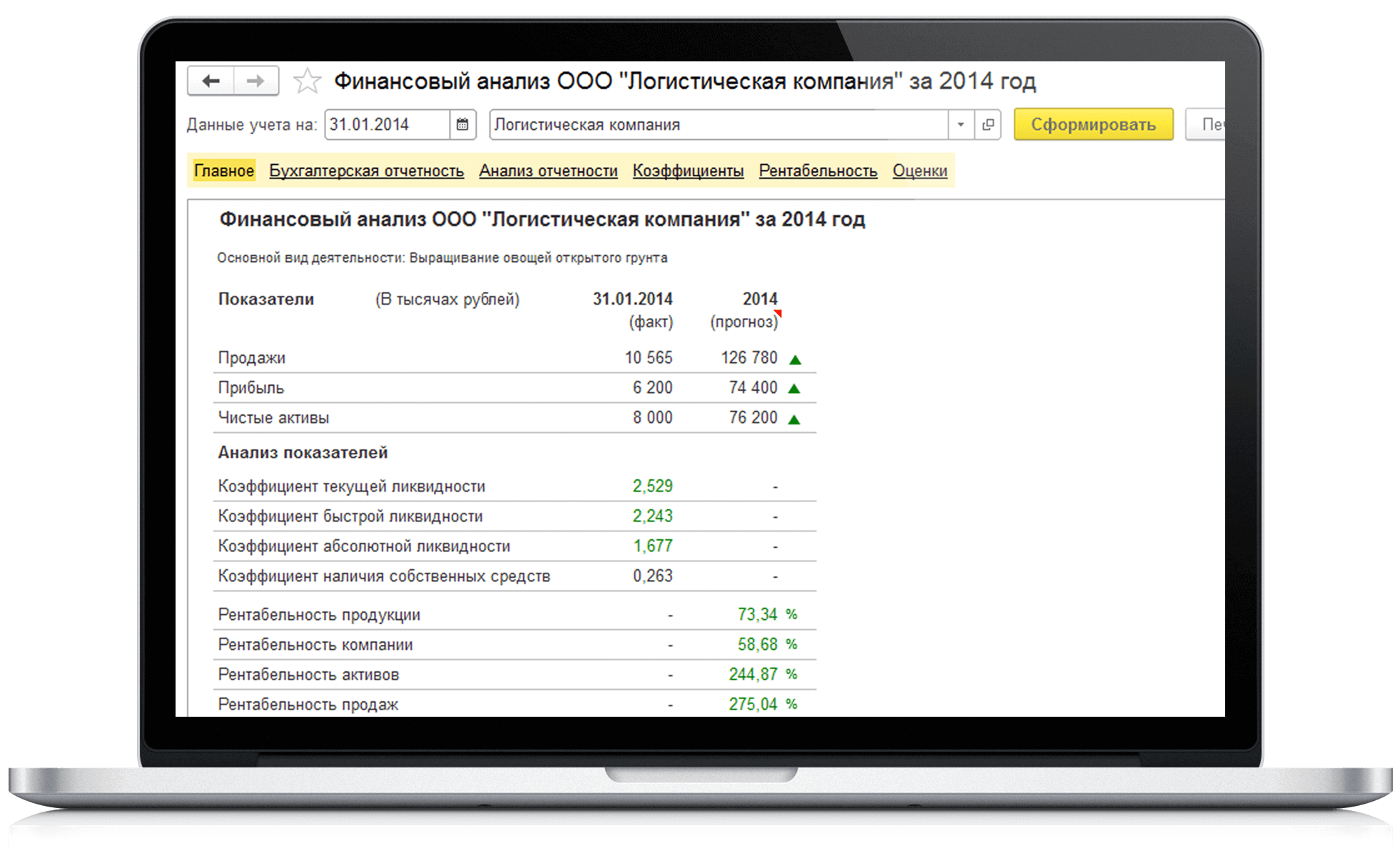Click the value 58,68 %
Screen dimensions: 1400x863
[x=767, y=645]
